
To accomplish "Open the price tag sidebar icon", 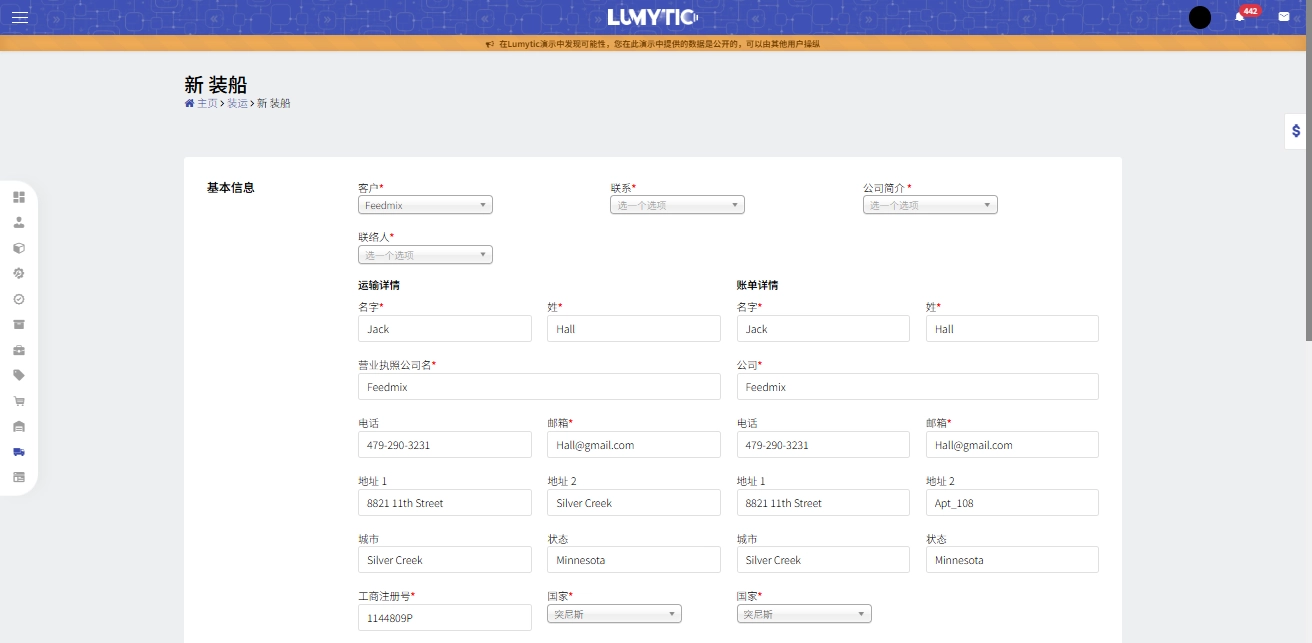I will pyautogui.click(x=19, y=375).
